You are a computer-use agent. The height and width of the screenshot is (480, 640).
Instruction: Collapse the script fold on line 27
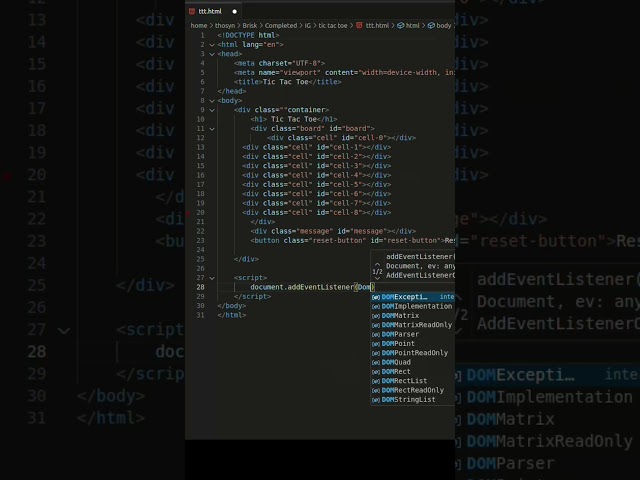click(212, 278)
